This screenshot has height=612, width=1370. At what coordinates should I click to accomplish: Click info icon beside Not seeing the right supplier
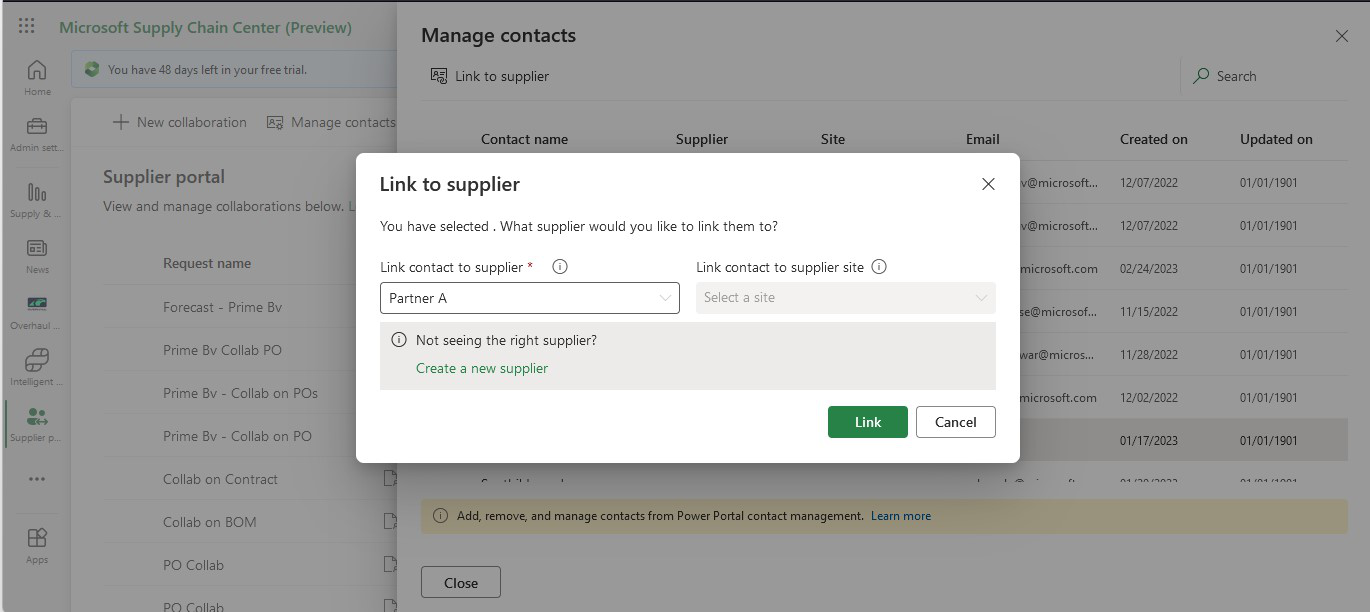[x=399, y=340]
